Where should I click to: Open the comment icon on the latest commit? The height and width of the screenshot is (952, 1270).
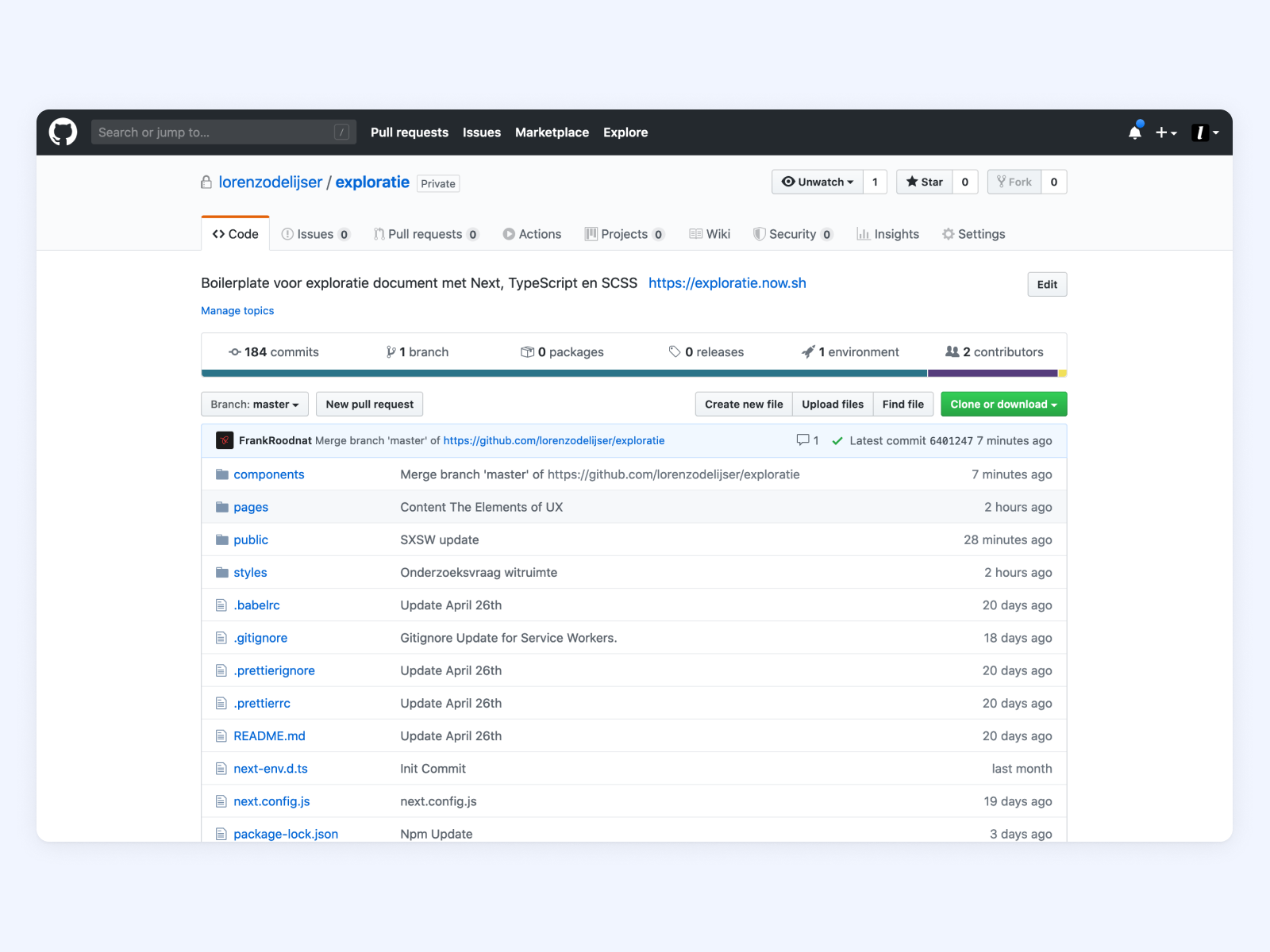click(x=802, y=440)
